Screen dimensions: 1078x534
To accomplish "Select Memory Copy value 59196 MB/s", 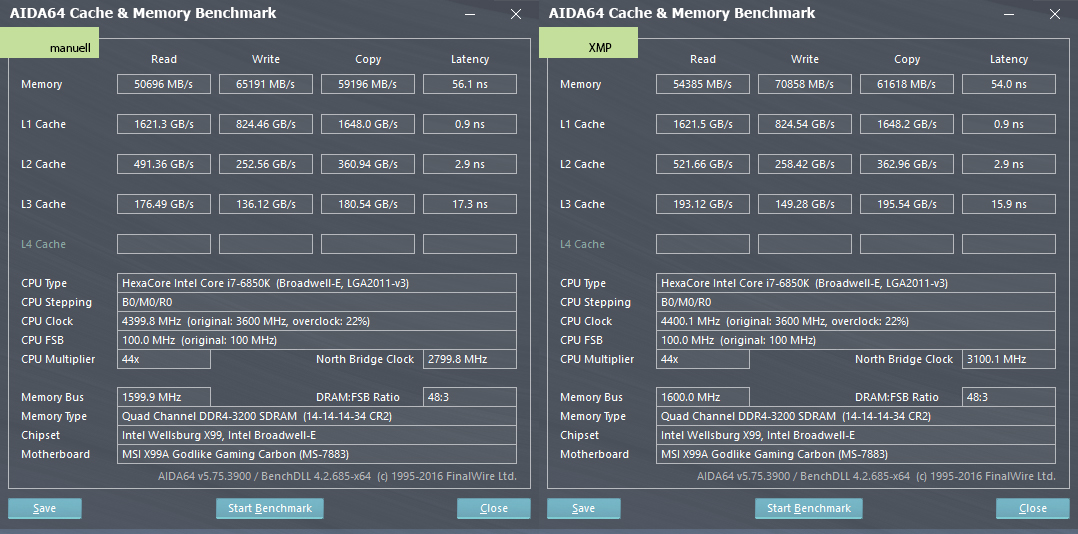I will coord(368,85).
